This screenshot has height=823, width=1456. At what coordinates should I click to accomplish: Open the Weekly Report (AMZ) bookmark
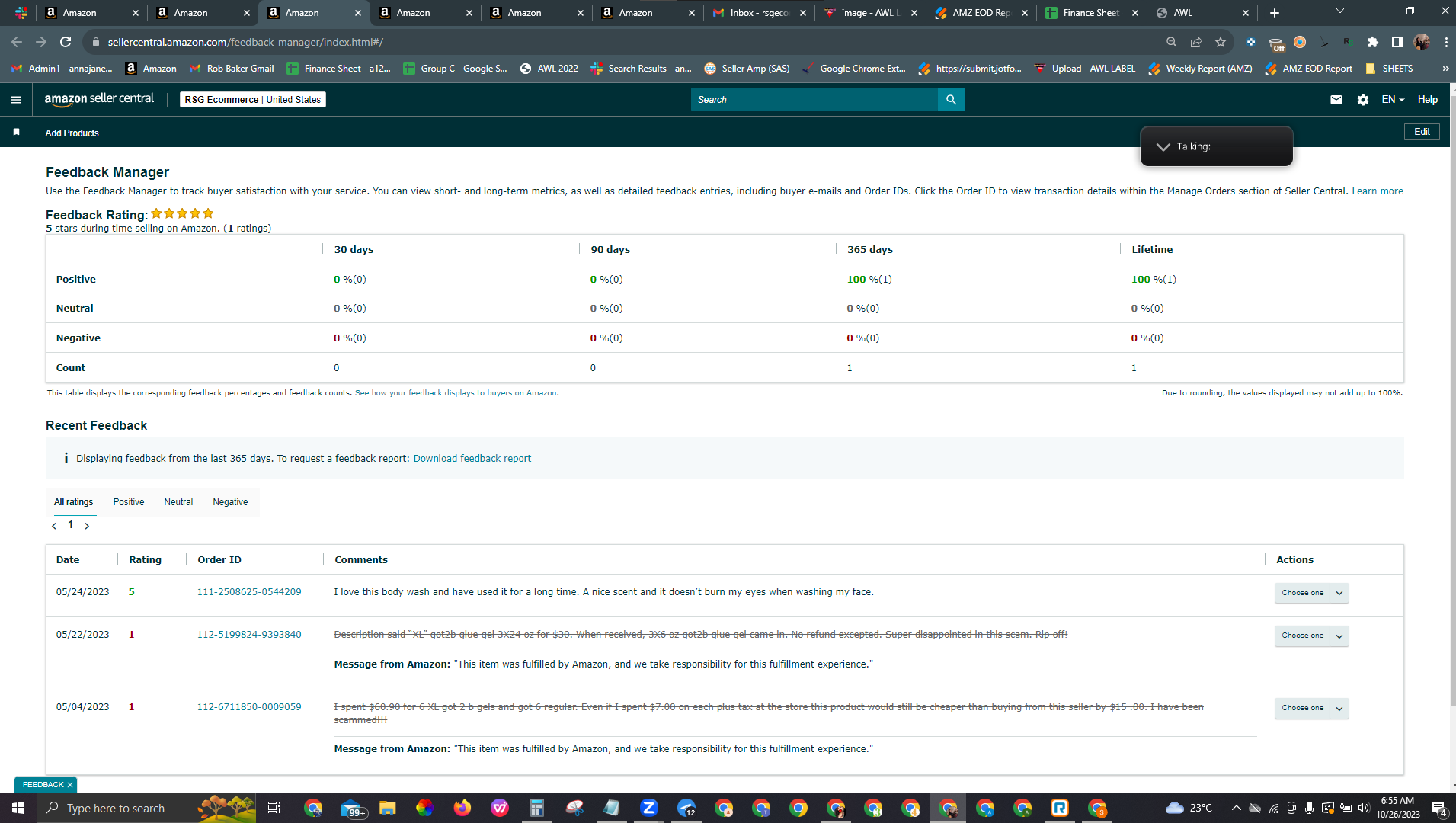click(x=1200, y=69)
